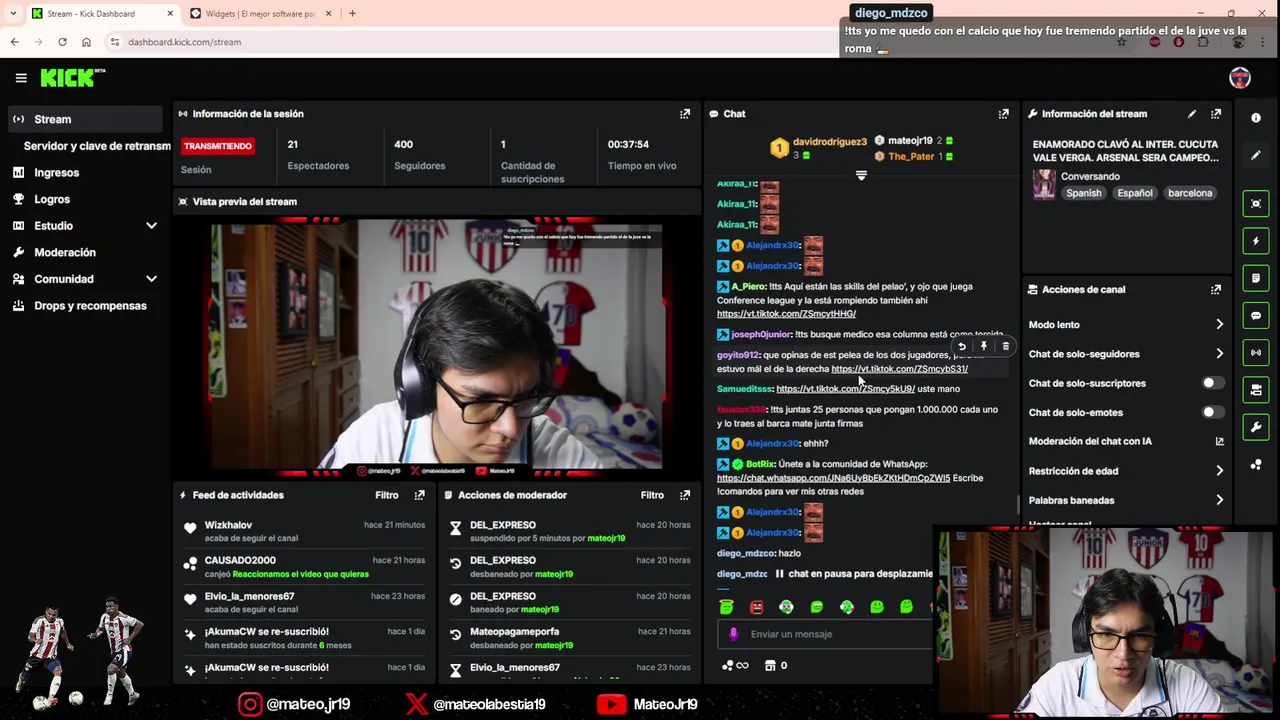Open the chat identity infinity icon

(735, 666)
